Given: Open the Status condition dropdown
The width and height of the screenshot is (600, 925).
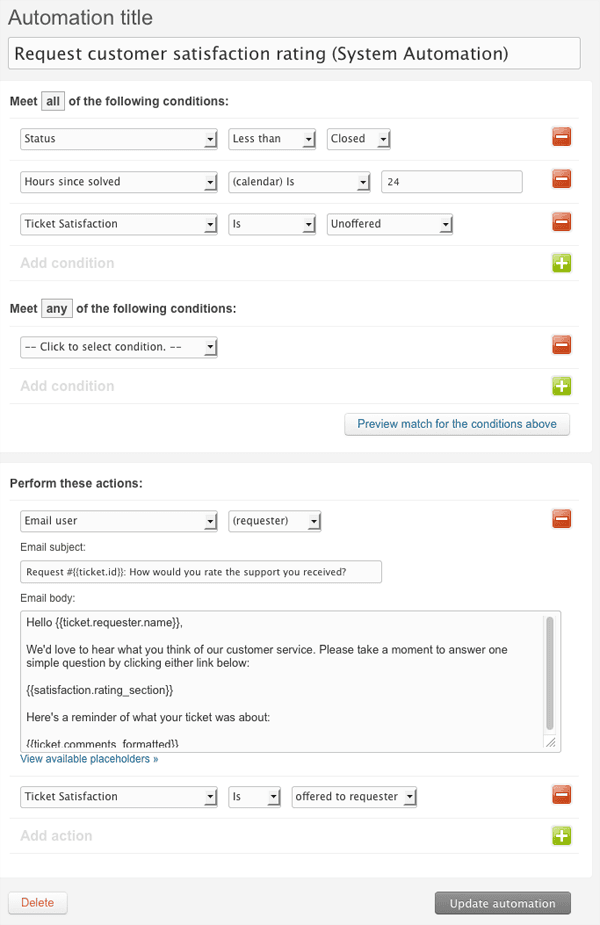Looking at the screenshot, I should pyautogui.click(x=118, y=138).
